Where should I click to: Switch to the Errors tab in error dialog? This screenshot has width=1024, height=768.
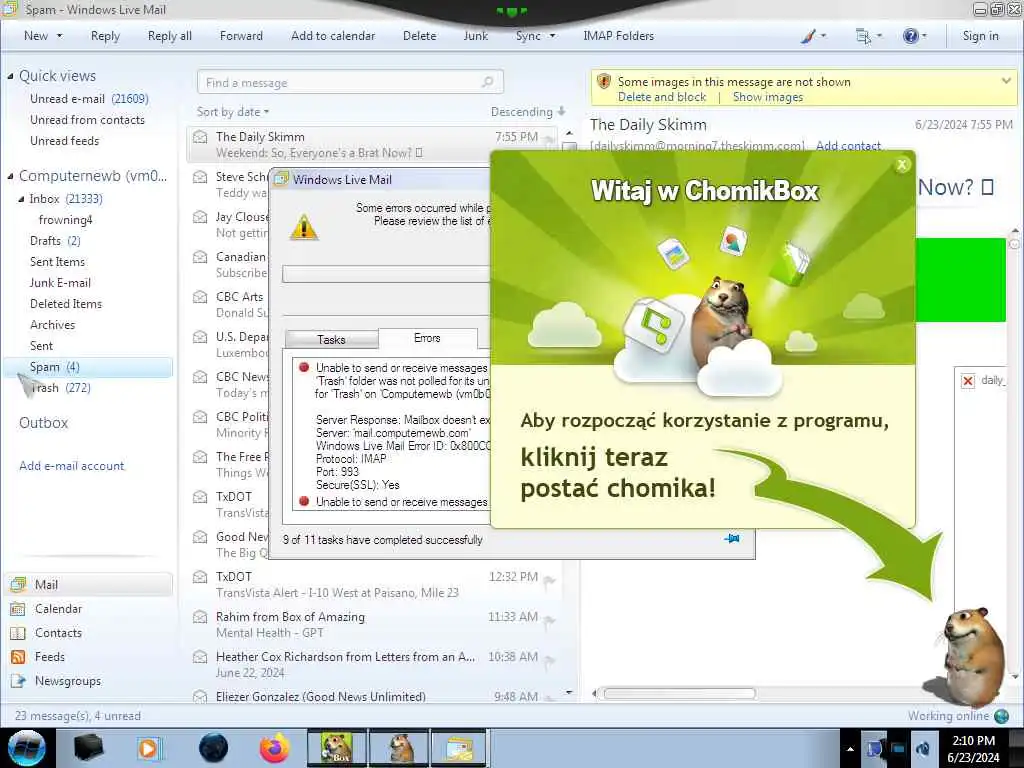pos(427,338)
